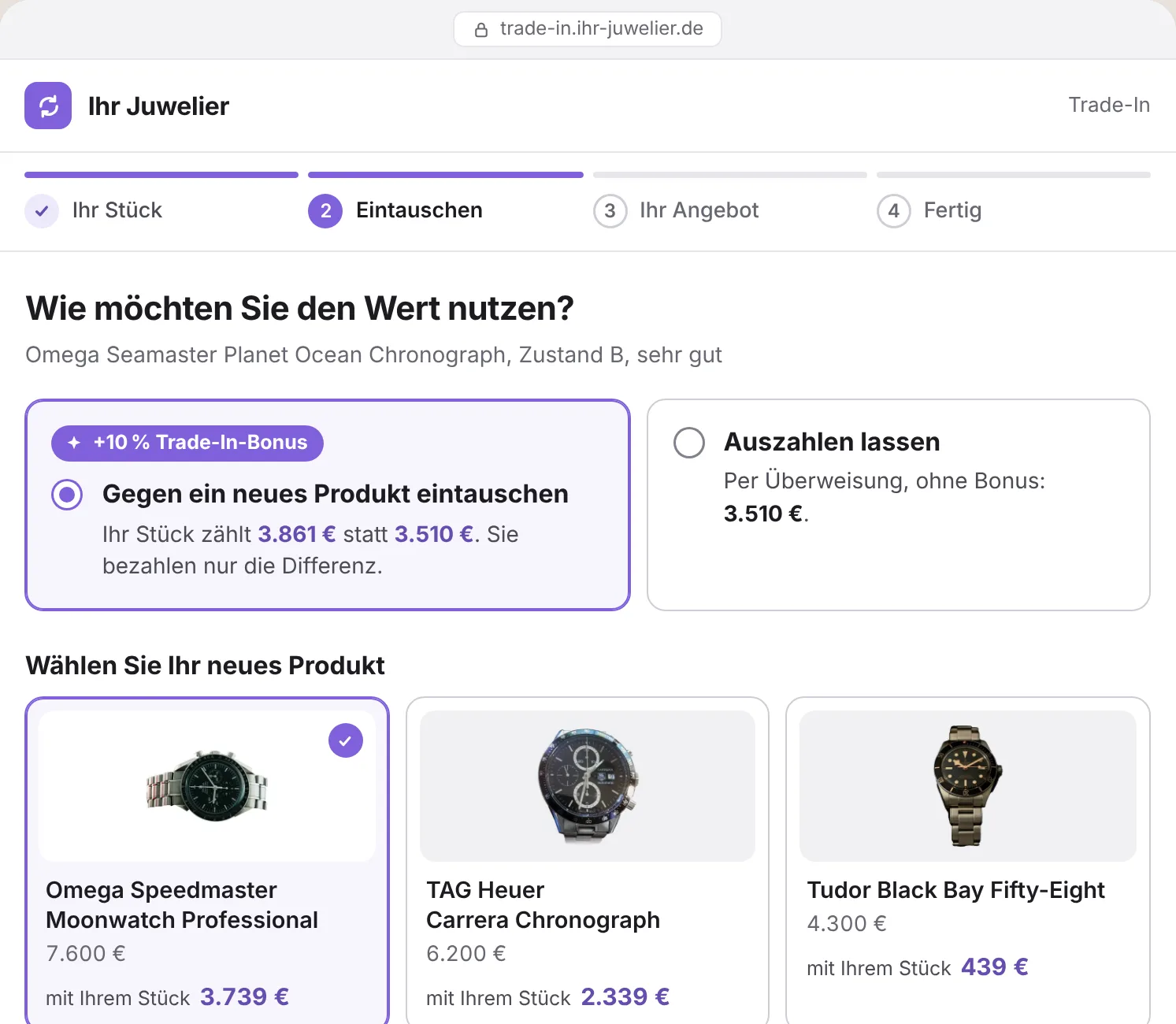Click the 3.861 € bonus value
The height and width of the screenshot is (1024, 1176).
pyautogui.click(x=297, y=534)
